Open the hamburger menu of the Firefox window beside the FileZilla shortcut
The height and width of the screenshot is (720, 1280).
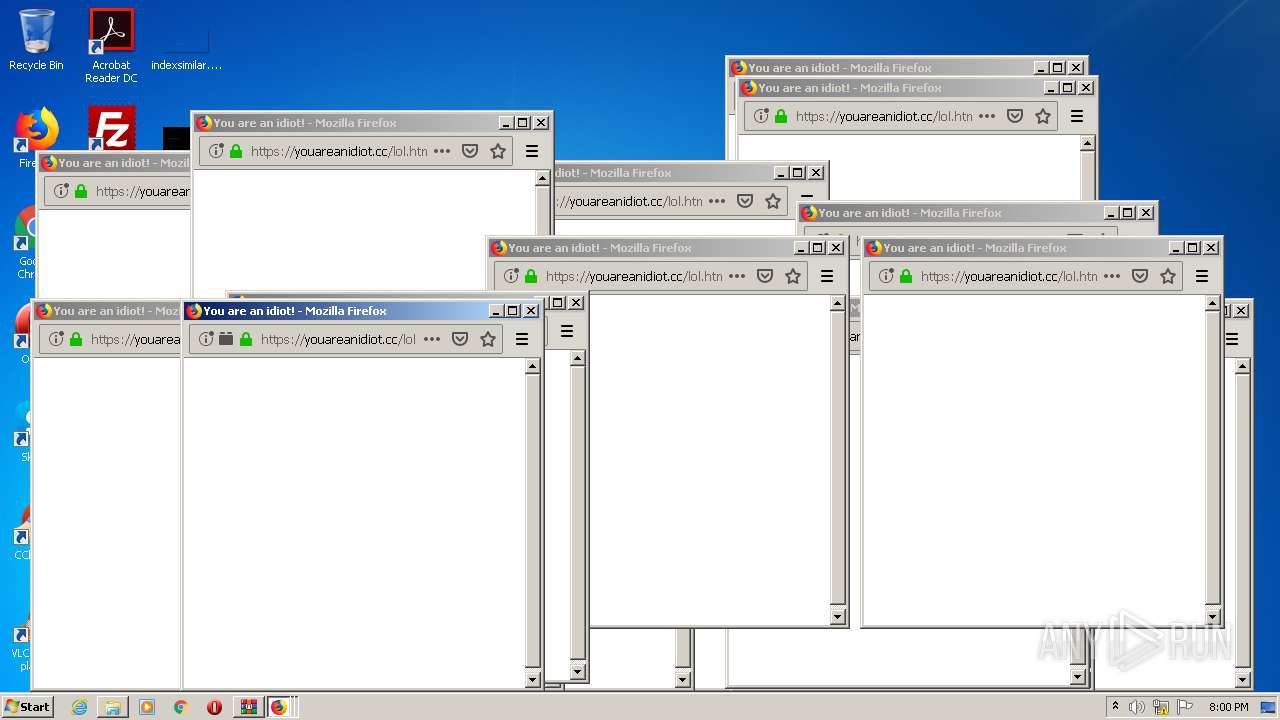[x=532, y=151]
